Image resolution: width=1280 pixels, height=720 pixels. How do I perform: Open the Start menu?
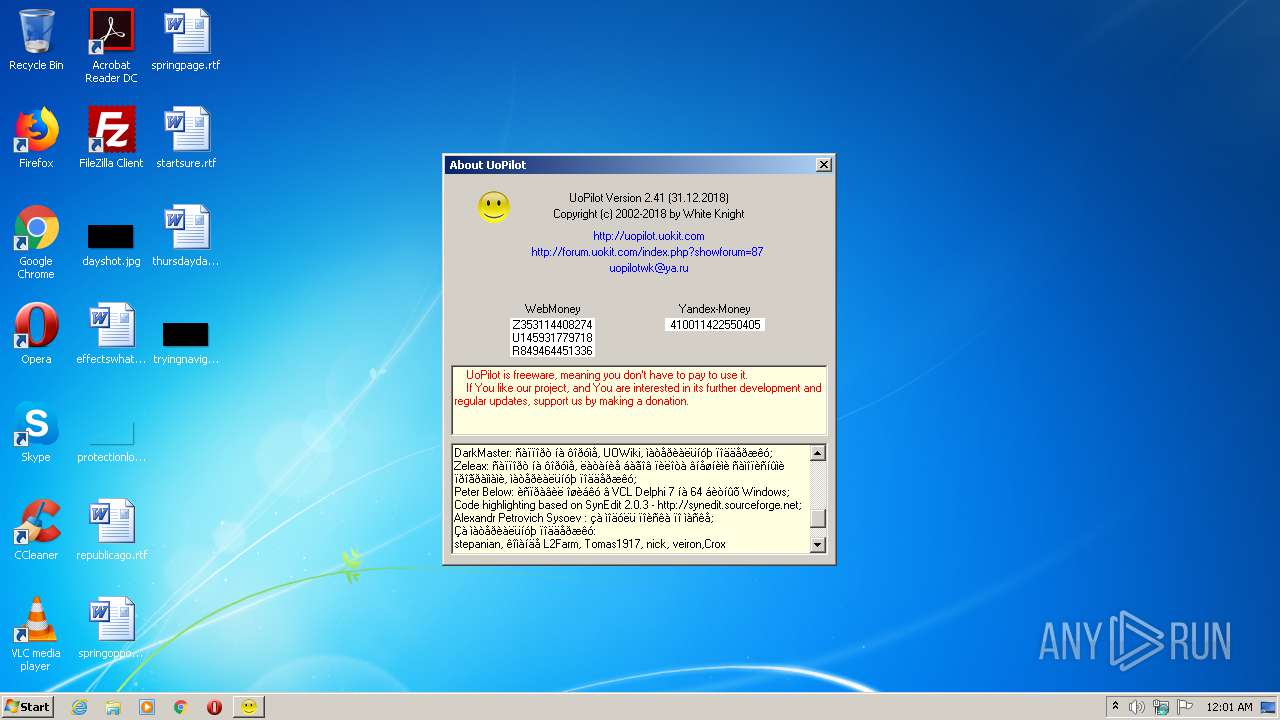[x=28, y=707]
